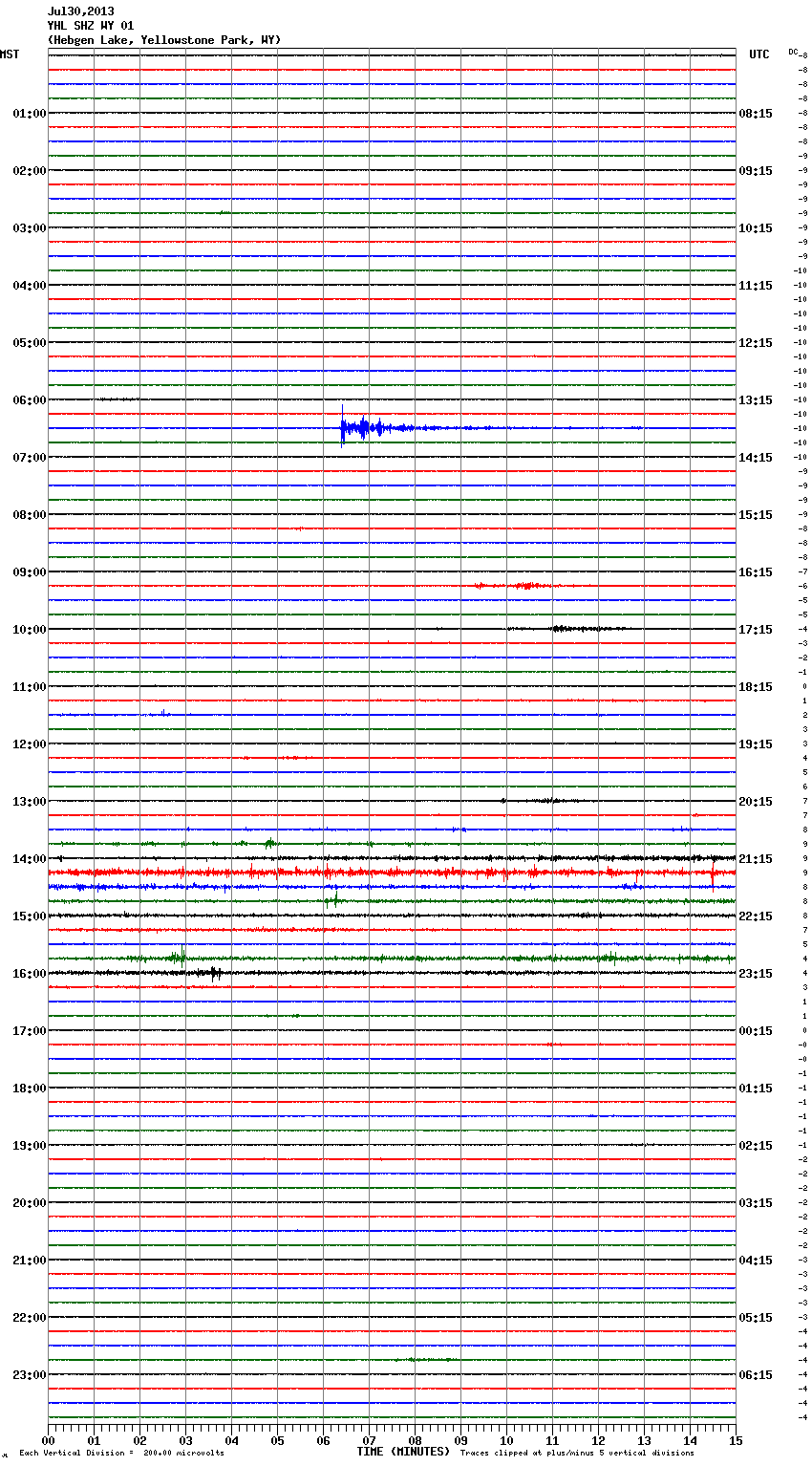This screenshot has width=812, height=1466.
Task: Click the 19:15 UTC time label
Action: tap(756, 744)
